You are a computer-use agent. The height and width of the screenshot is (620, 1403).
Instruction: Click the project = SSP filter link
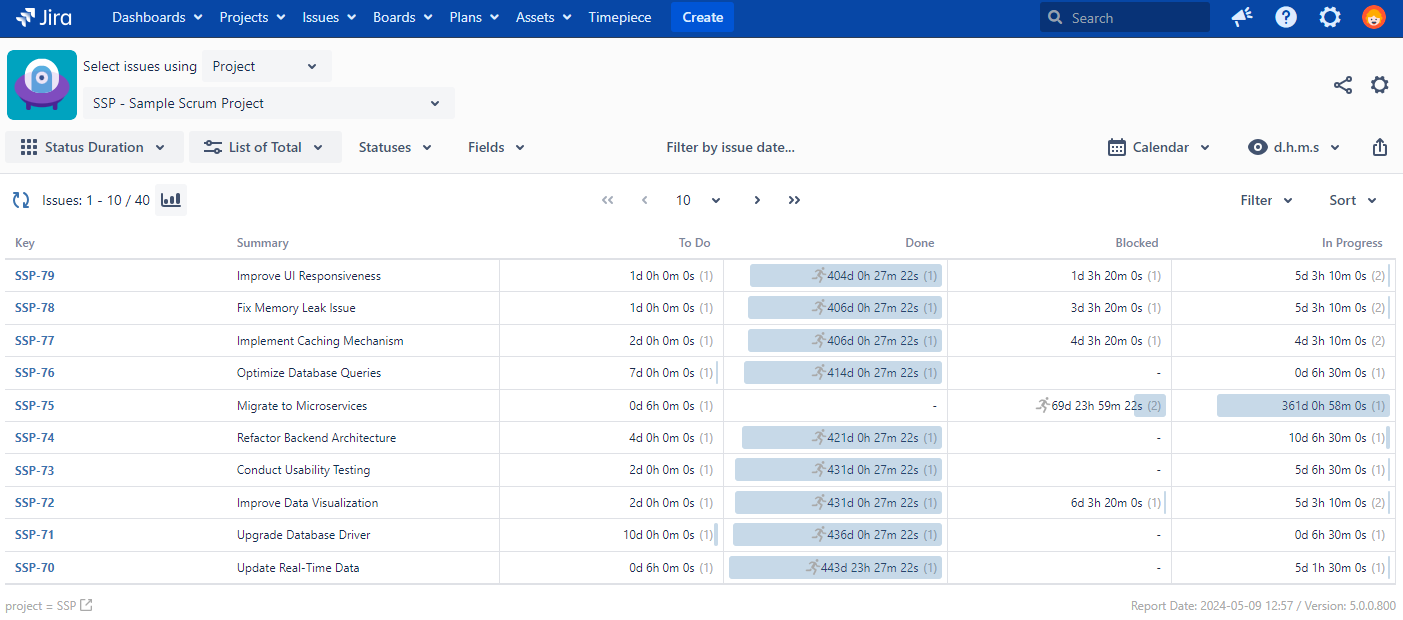coord(40,605)
